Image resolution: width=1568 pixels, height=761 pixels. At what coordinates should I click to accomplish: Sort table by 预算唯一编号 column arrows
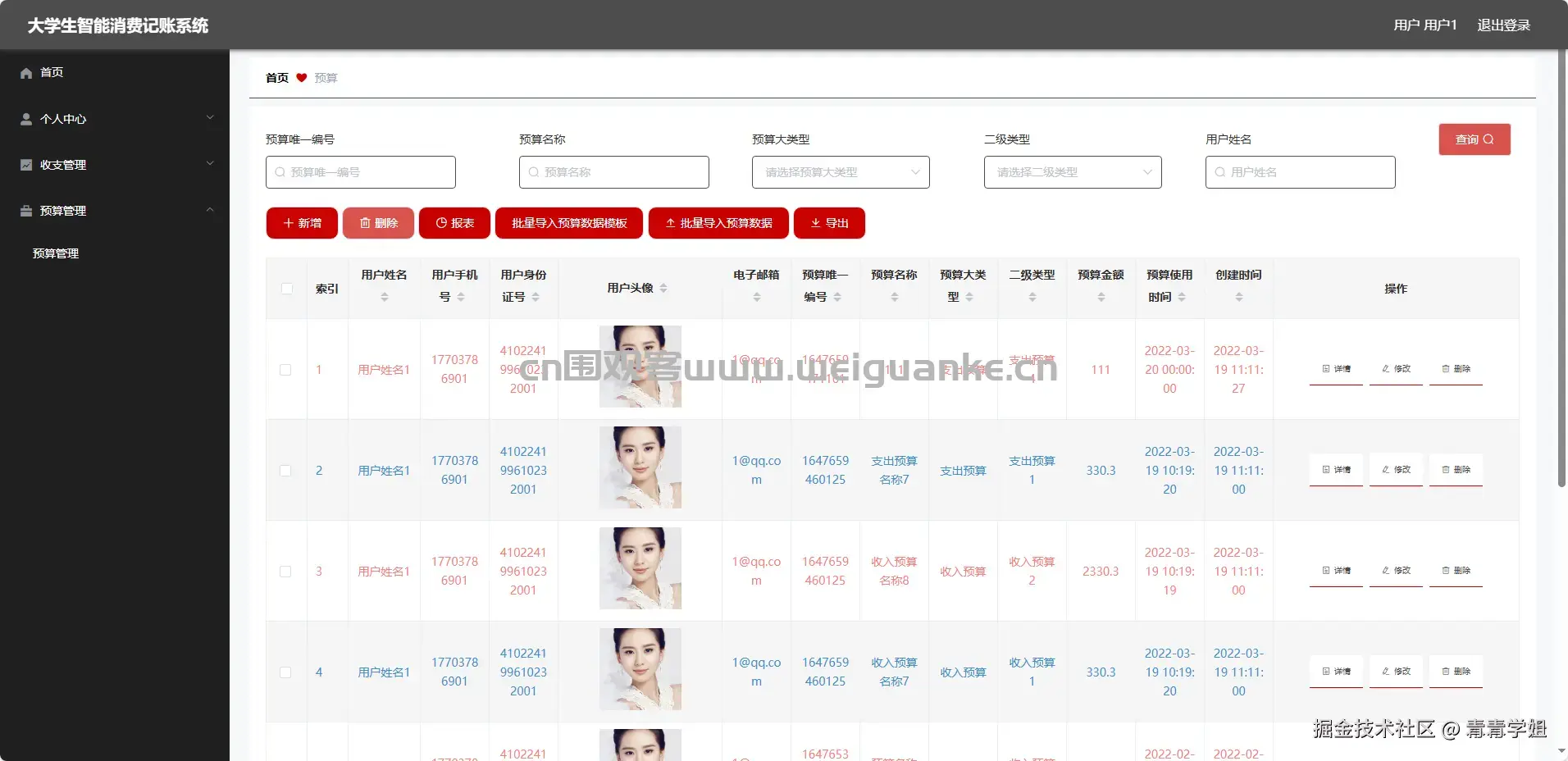837,297
